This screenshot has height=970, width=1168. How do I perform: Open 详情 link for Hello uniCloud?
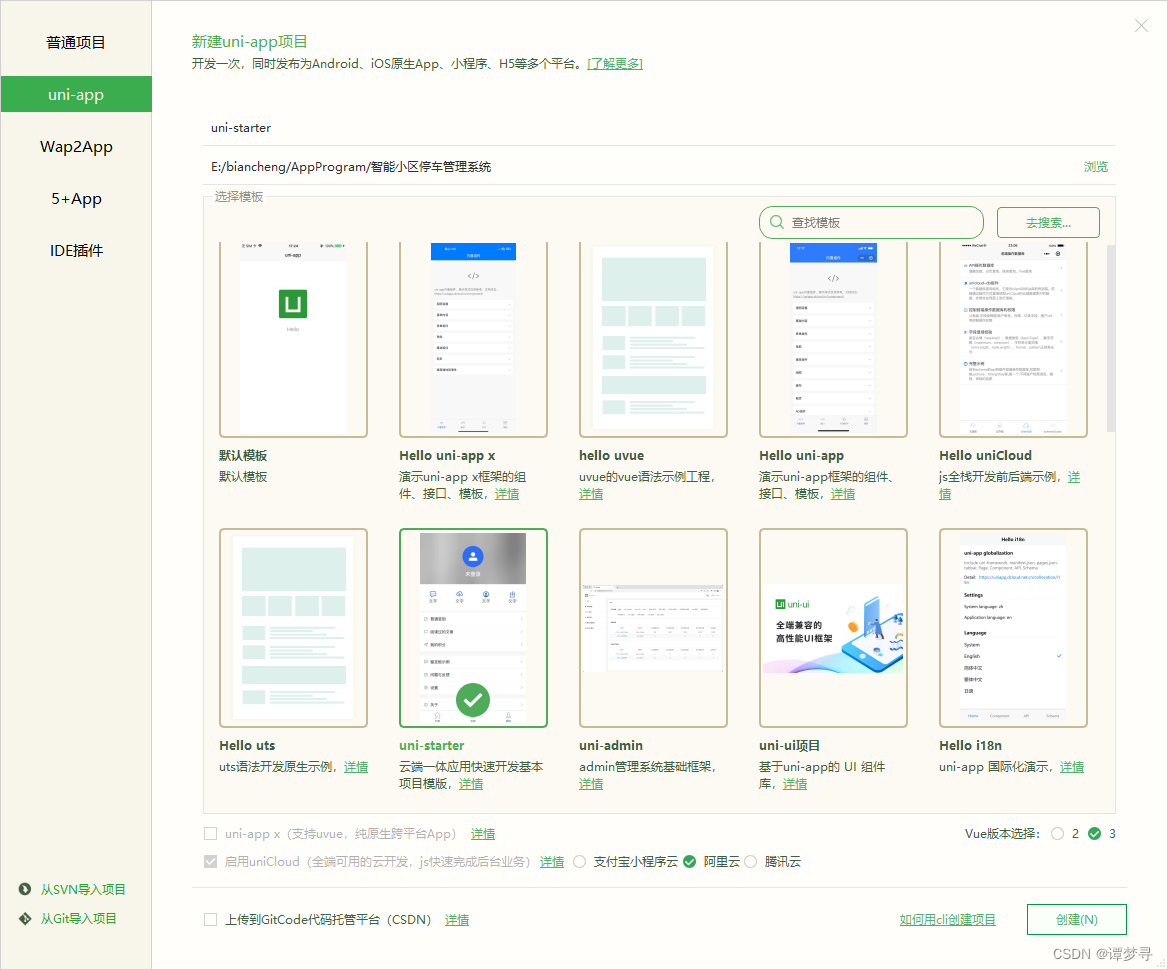click(1073, 477)
